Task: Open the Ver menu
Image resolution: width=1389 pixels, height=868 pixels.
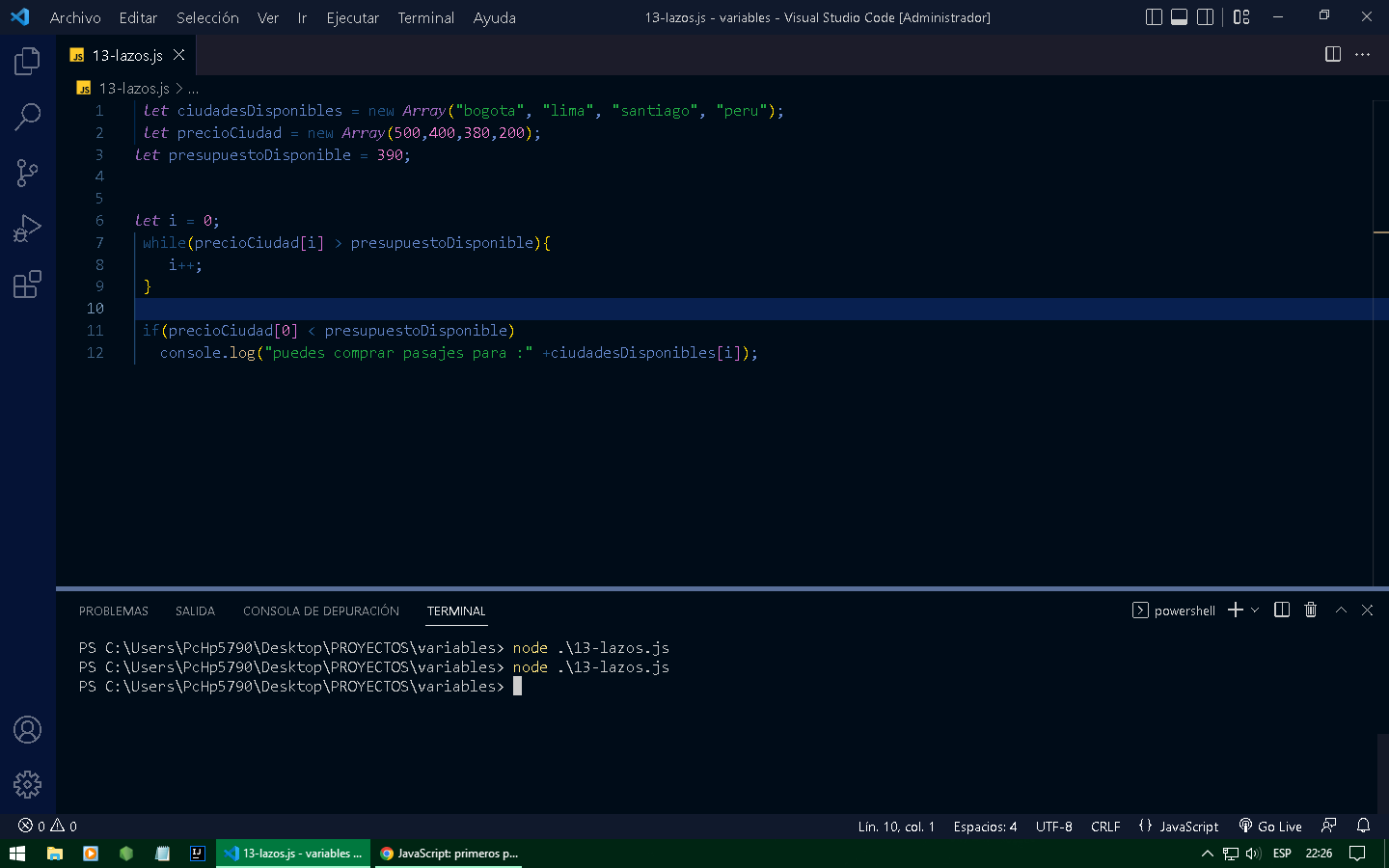Action: click(268, 17)
